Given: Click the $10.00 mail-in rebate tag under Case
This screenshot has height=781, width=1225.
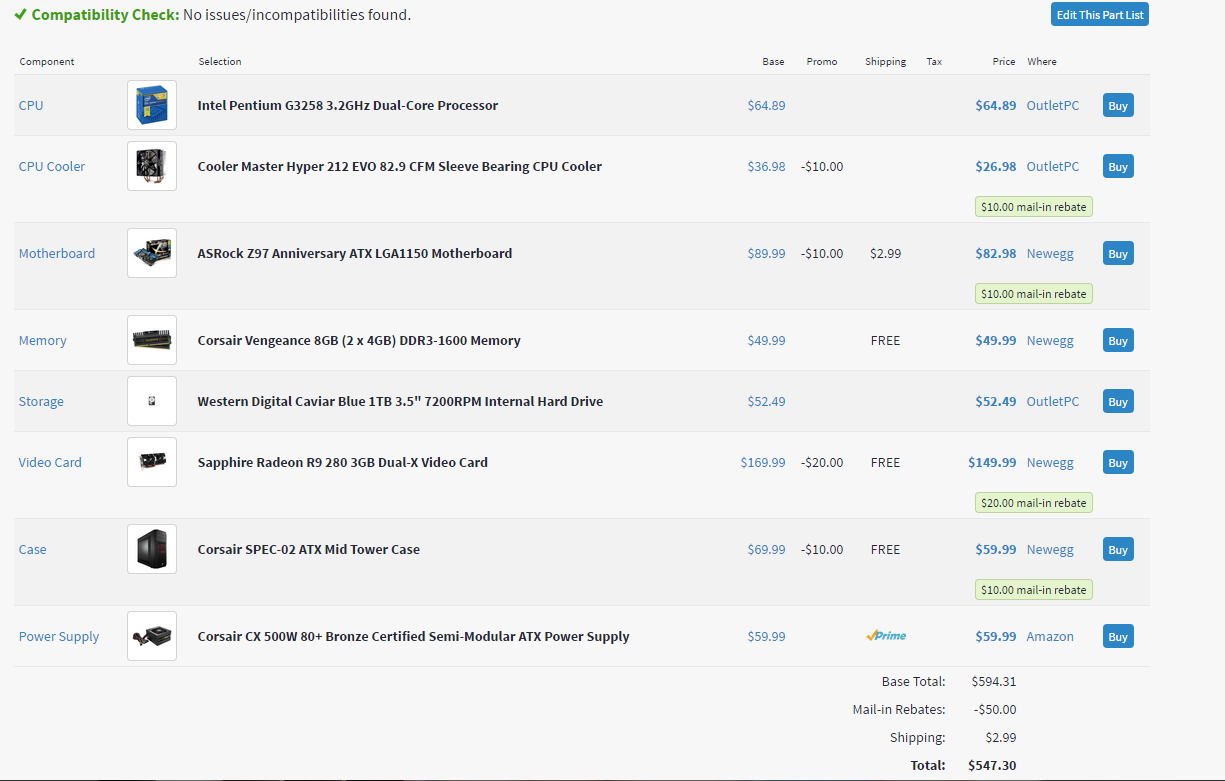Looking at the screenshot, I should pyautogui.click(x=1034, y=590).
